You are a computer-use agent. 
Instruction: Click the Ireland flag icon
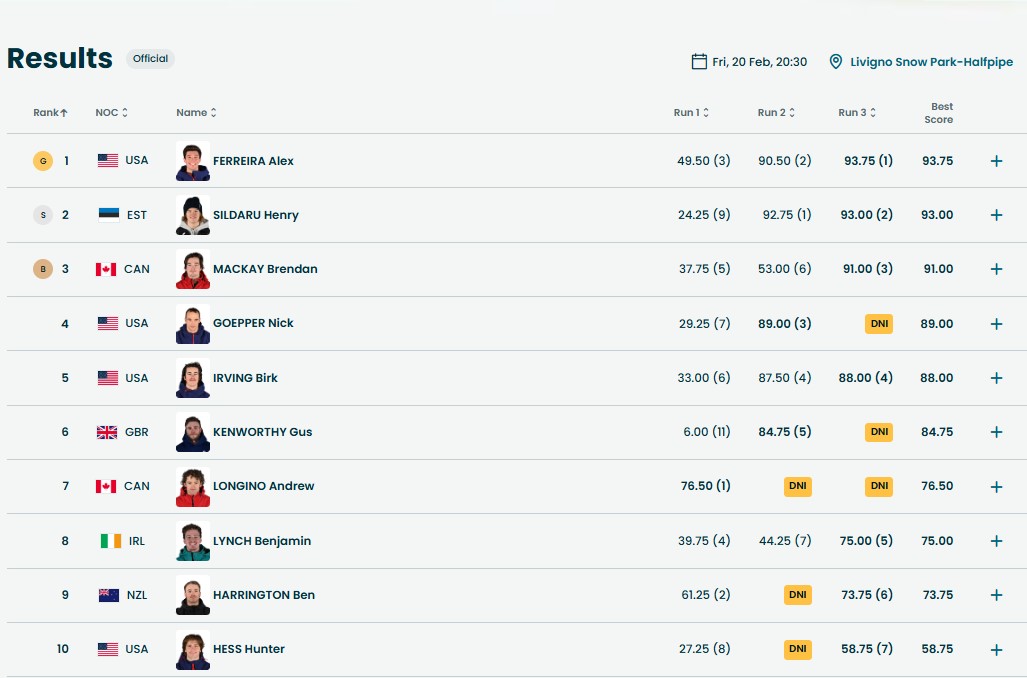click(110, 541)
